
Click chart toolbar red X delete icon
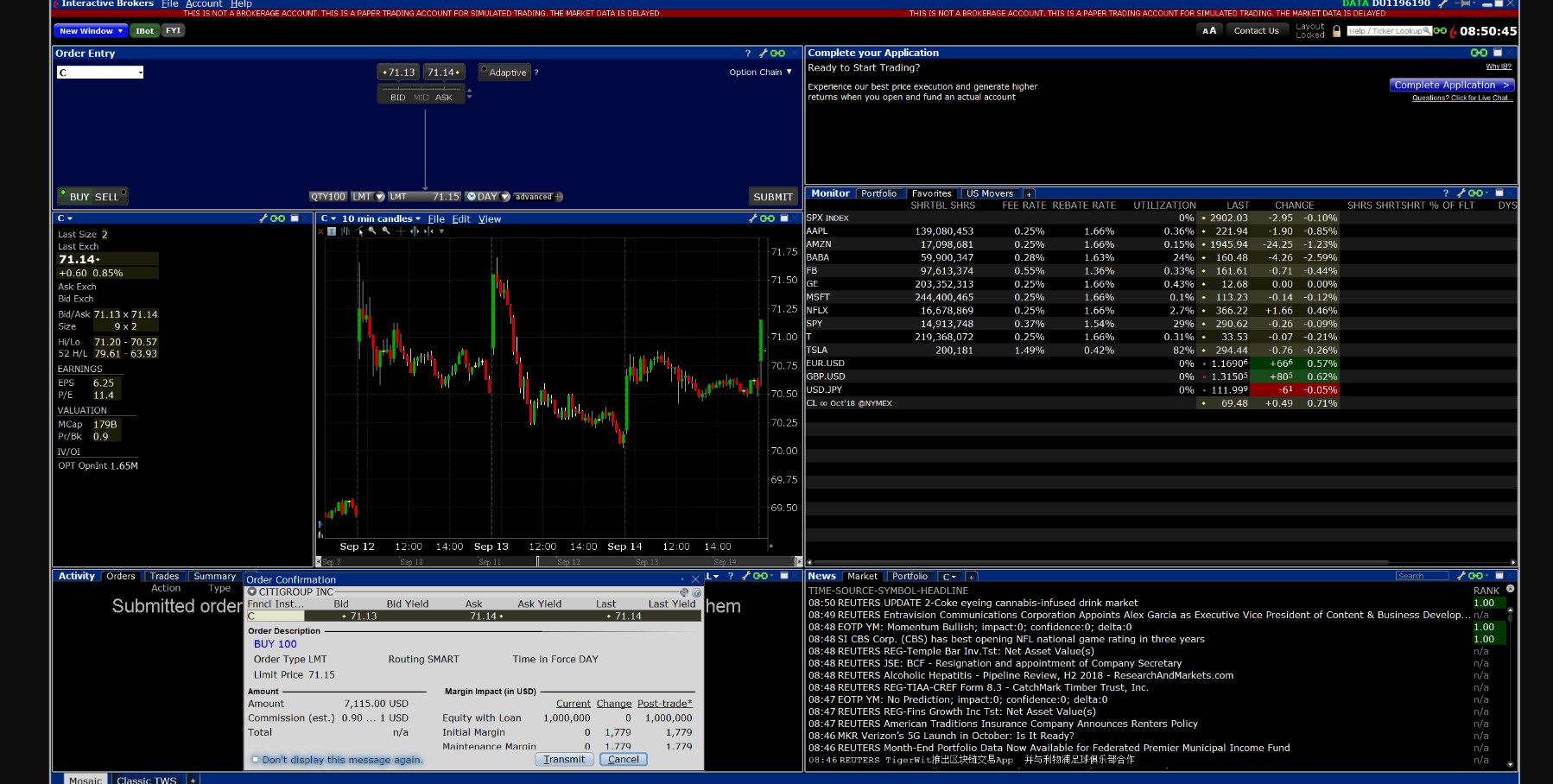320,231
